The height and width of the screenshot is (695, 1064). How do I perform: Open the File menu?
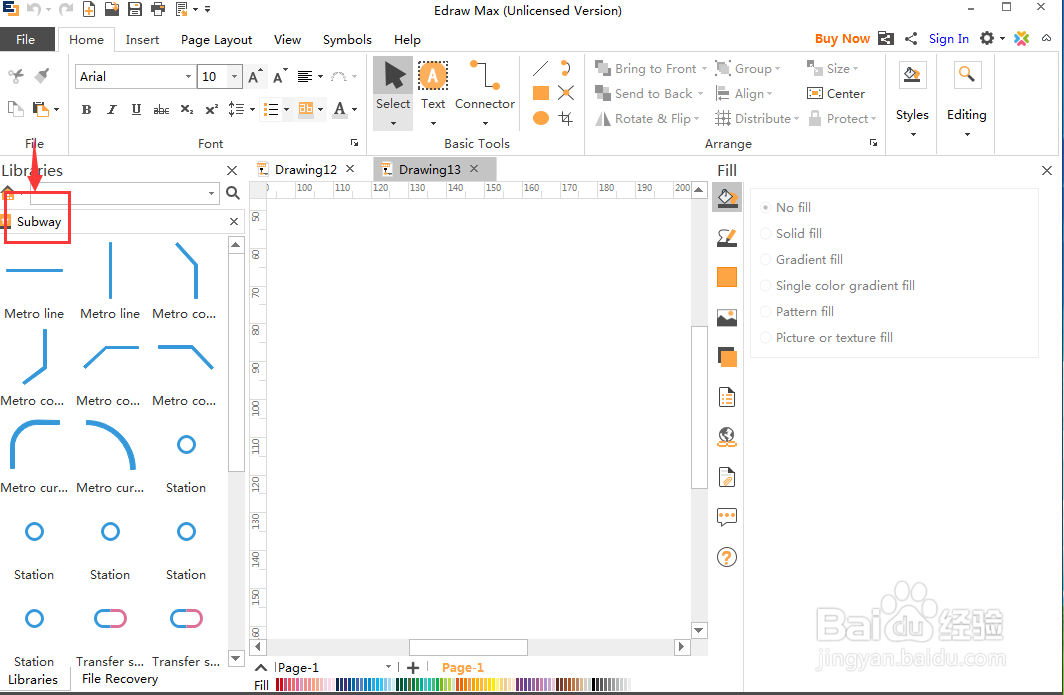click(26, 39)
